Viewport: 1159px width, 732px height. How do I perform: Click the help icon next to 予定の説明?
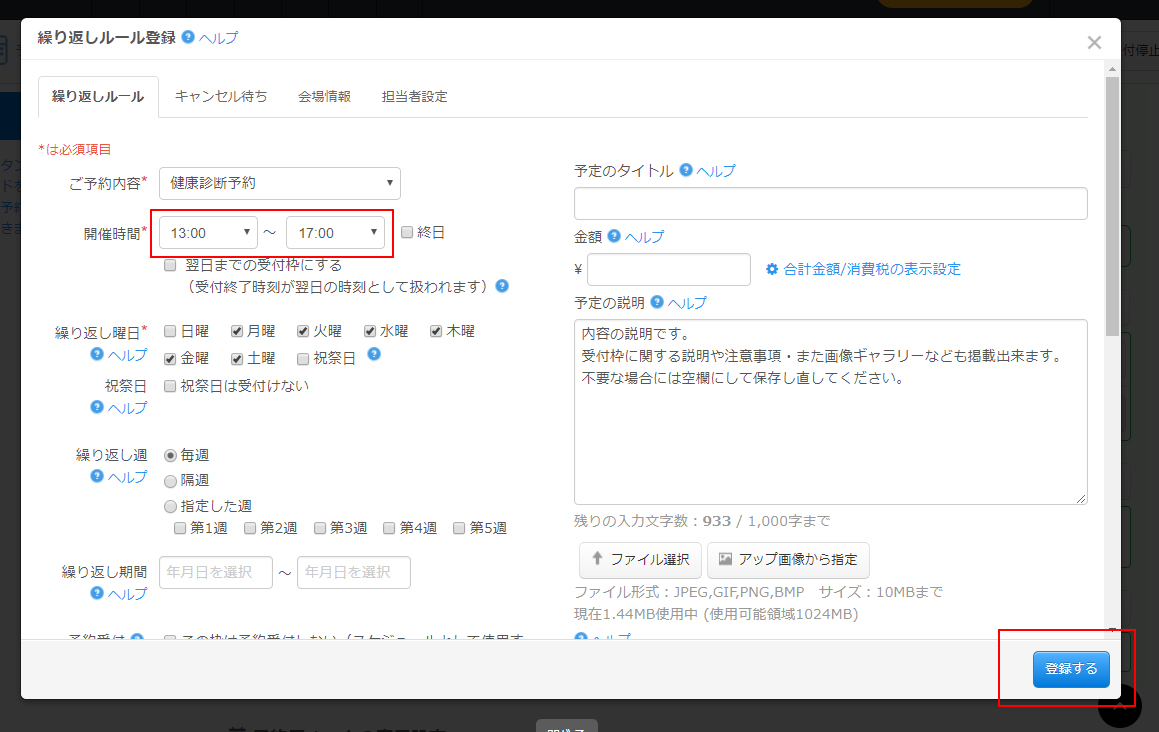pyautogui.click(x=657, y=302)
